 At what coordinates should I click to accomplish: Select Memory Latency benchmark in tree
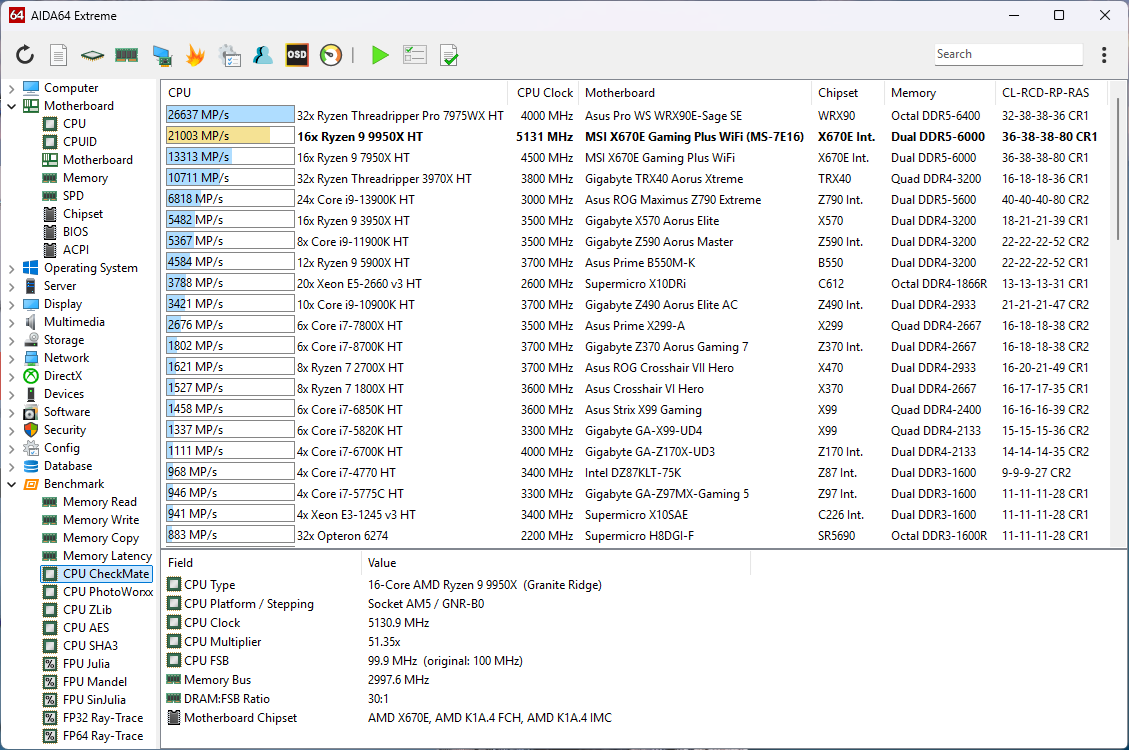[x=107, y=556]
